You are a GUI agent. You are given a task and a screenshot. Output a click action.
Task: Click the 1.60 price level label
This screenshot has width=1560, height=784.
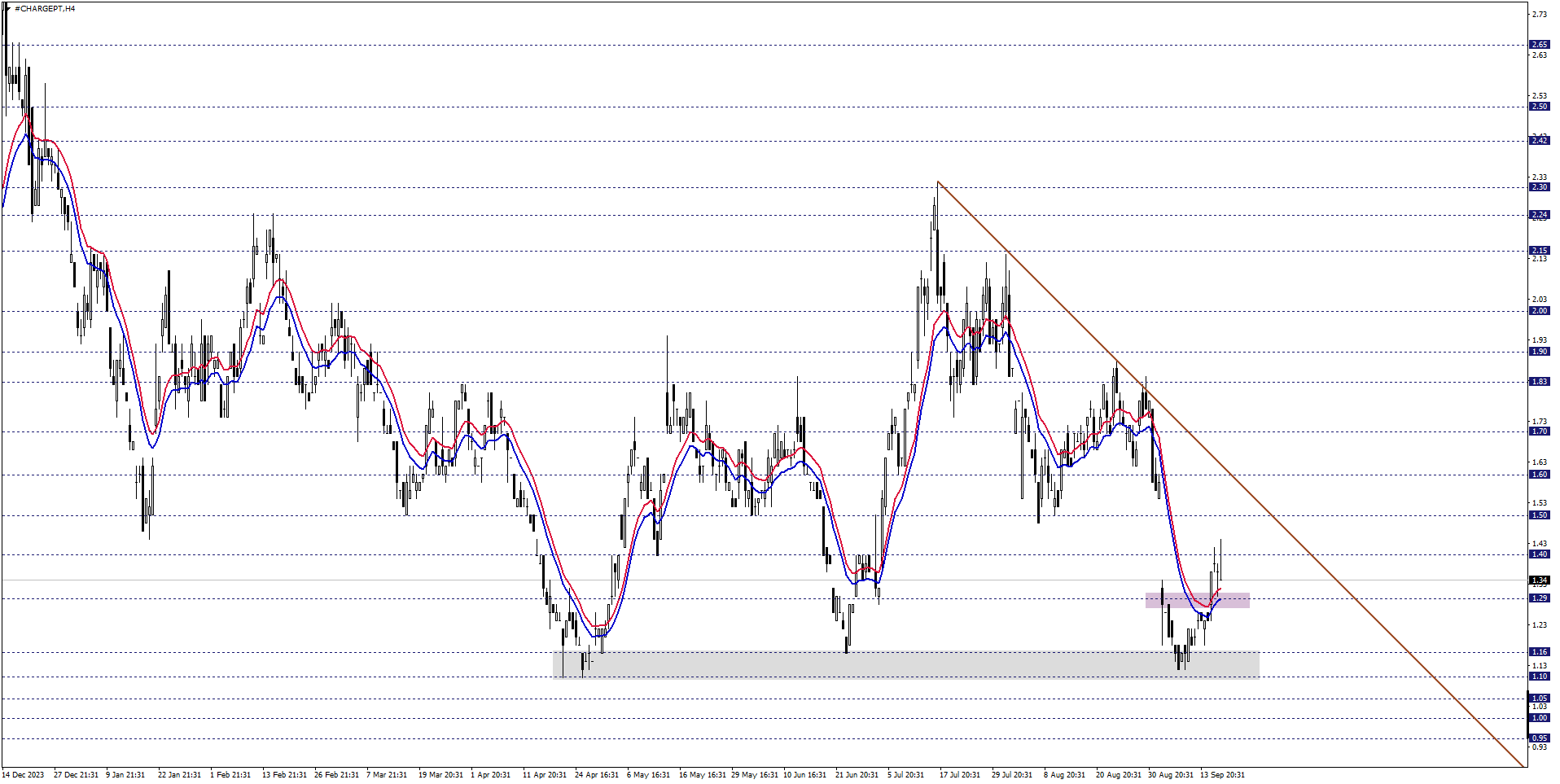1540,475
